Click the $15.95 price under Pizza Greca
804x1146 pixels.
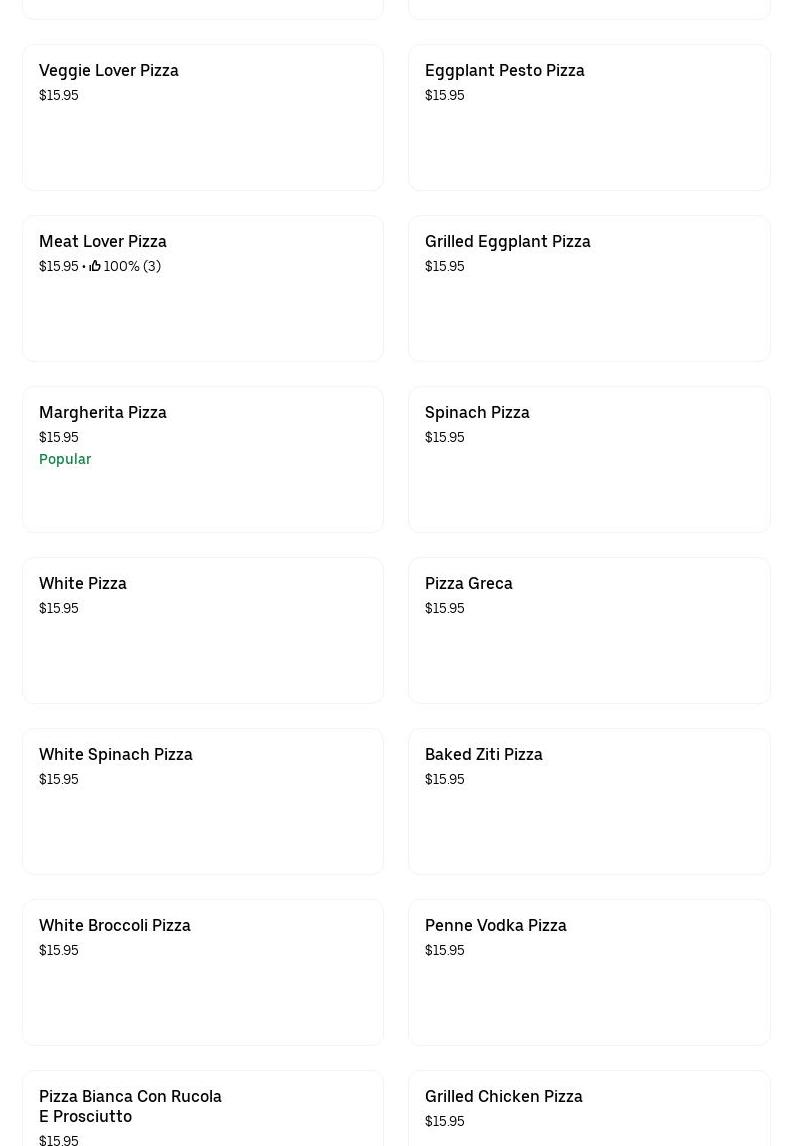click(445, 608)
